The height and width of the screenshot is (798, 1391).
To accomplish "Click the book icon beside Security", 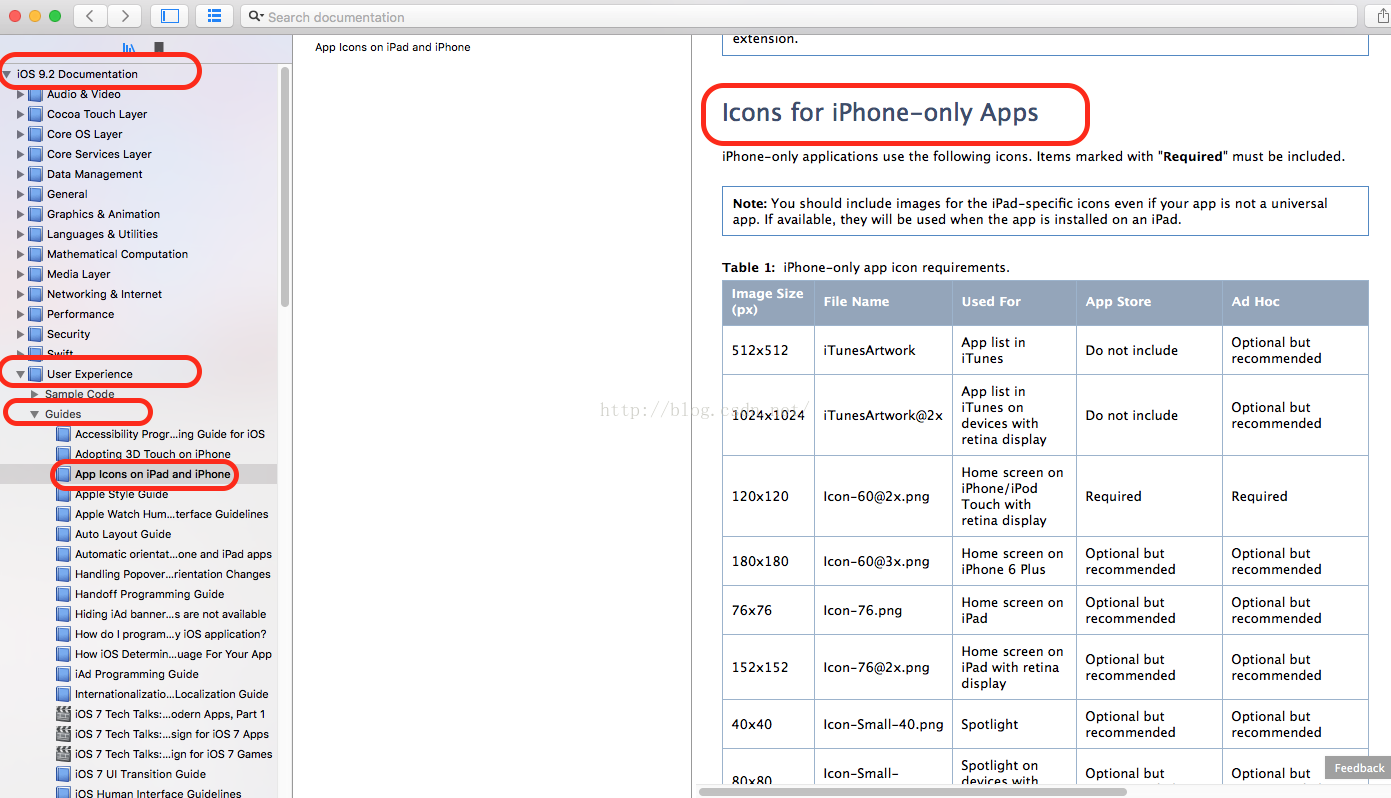I will [36, 334].
